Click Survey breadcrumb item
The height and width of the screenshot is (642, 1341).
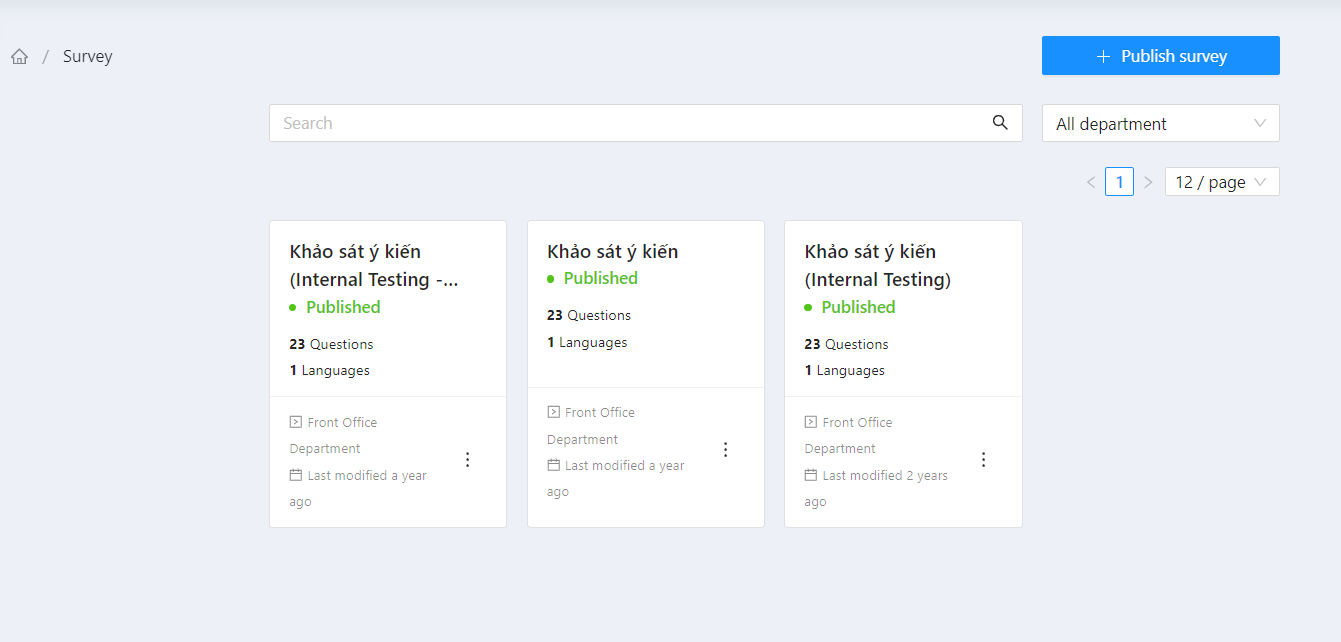pos(88,57)
